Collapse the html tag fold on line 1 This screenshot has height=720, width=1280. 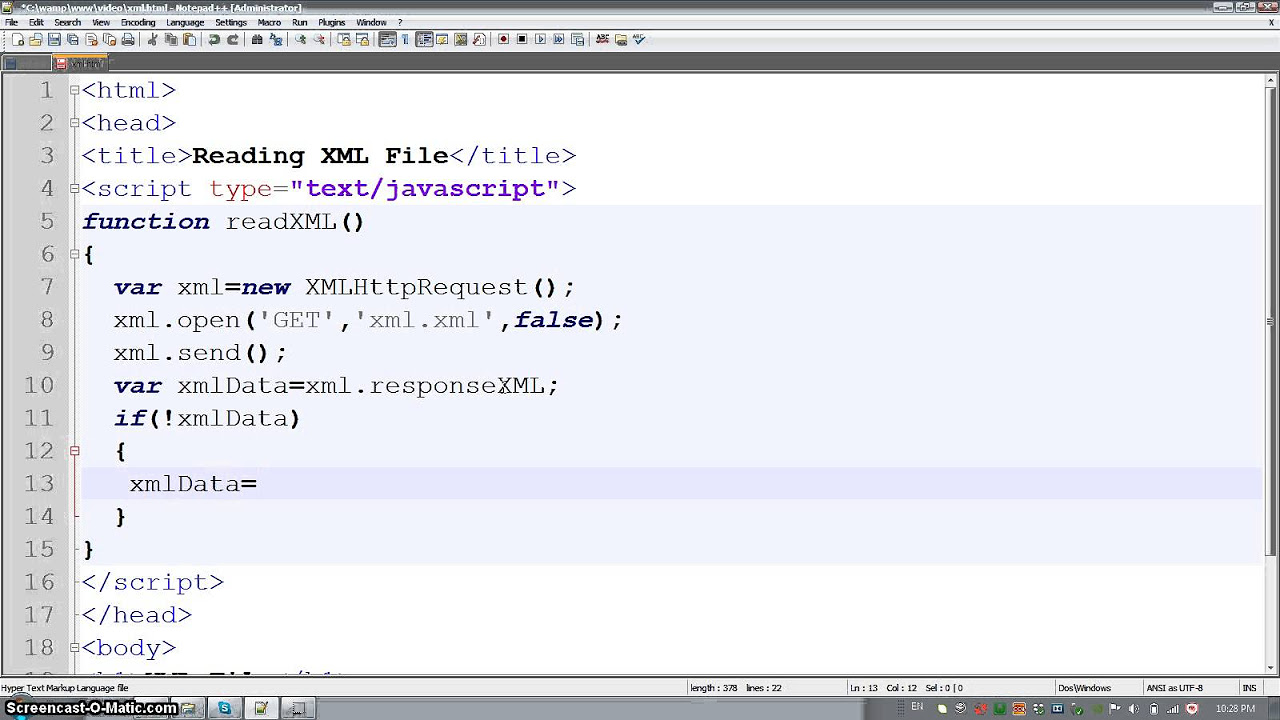click(74, 90)
